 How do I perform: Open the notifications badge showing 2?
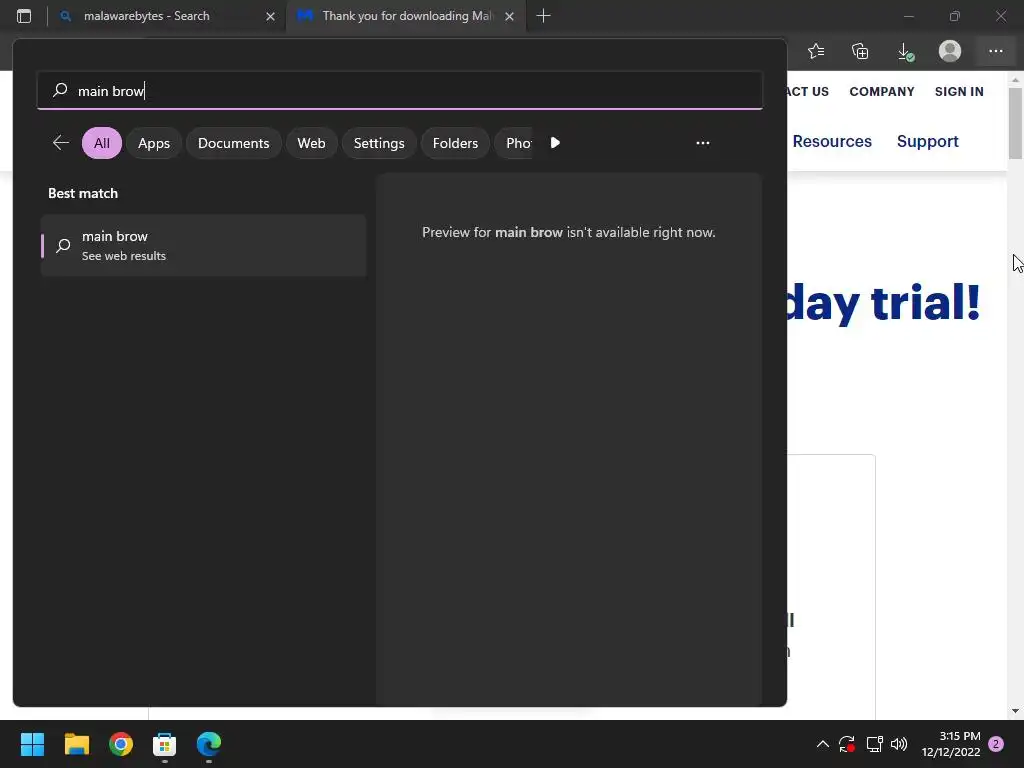(x=996, y=744)
